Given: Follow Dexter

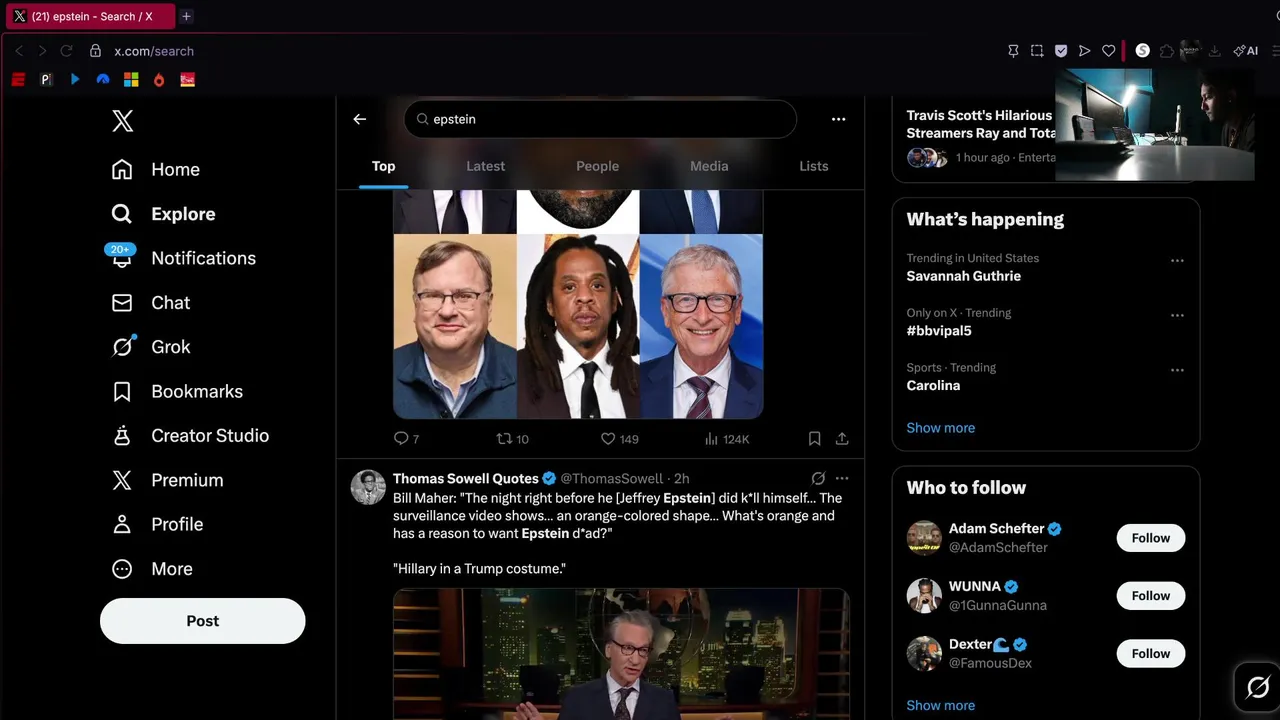Looking at the screenshot, I should pos(1150,654).
